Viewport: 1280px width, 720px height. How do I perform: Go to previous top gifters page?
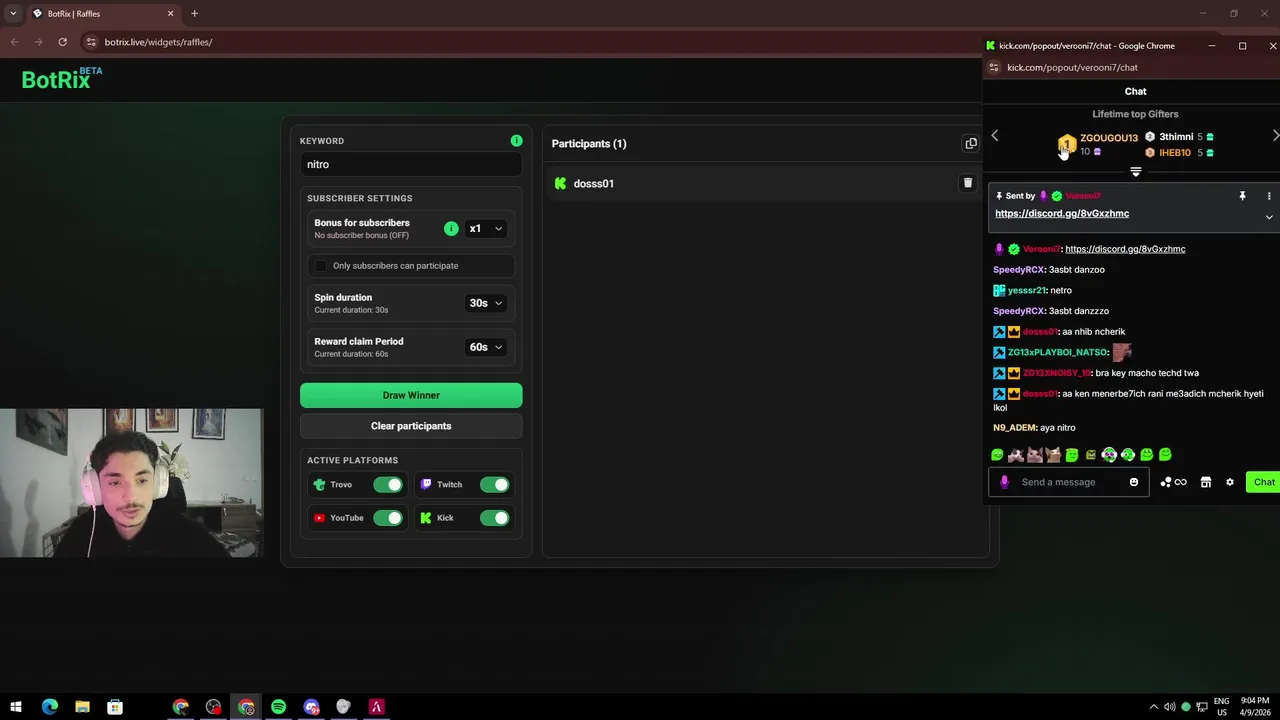(994, 136)
